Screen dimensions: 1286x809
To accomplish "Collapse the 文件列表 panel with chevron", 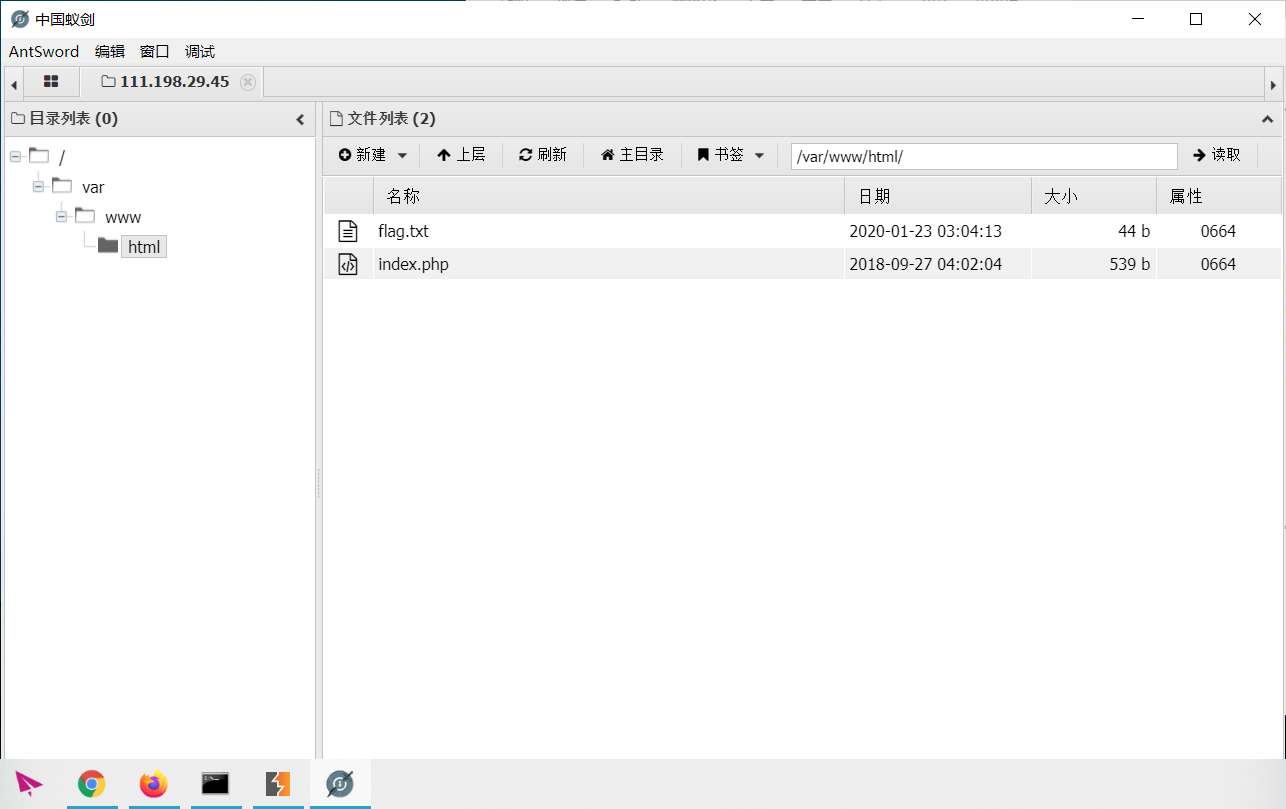I will coord(1268,119).
